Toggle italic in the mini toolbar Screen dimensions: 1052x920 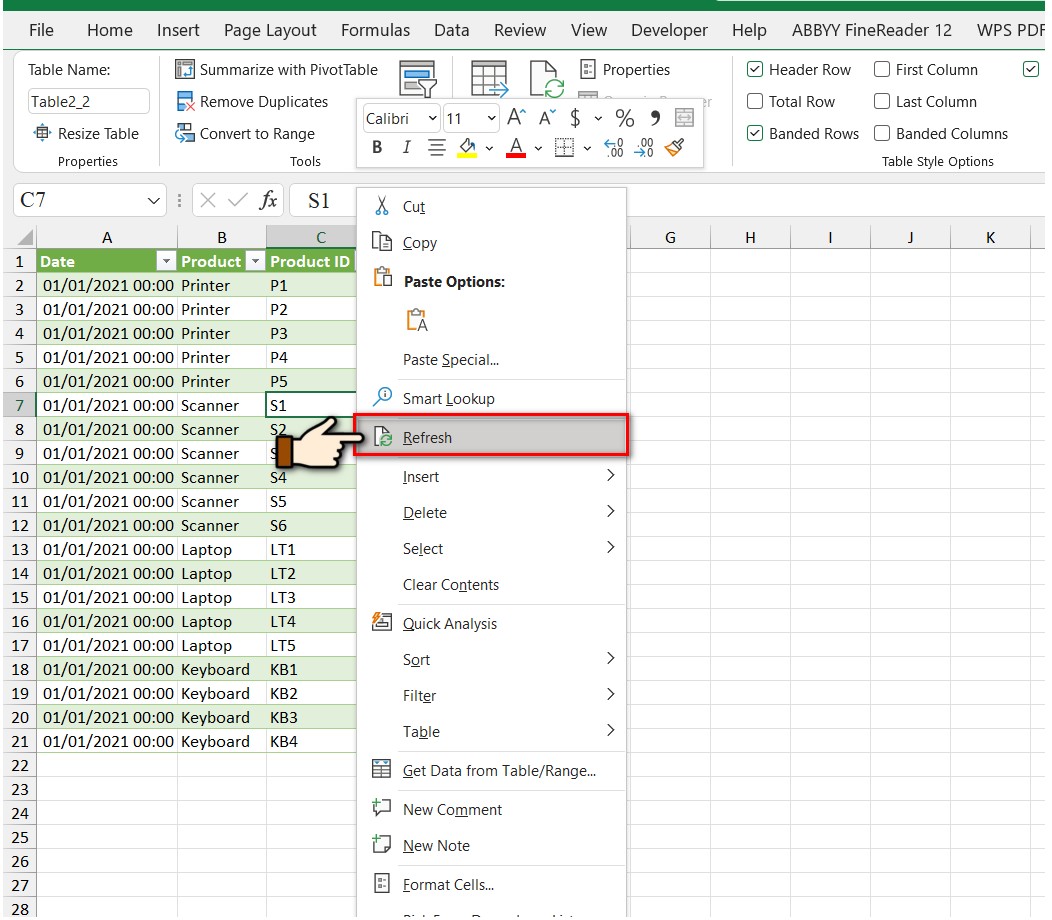(406, 148)
